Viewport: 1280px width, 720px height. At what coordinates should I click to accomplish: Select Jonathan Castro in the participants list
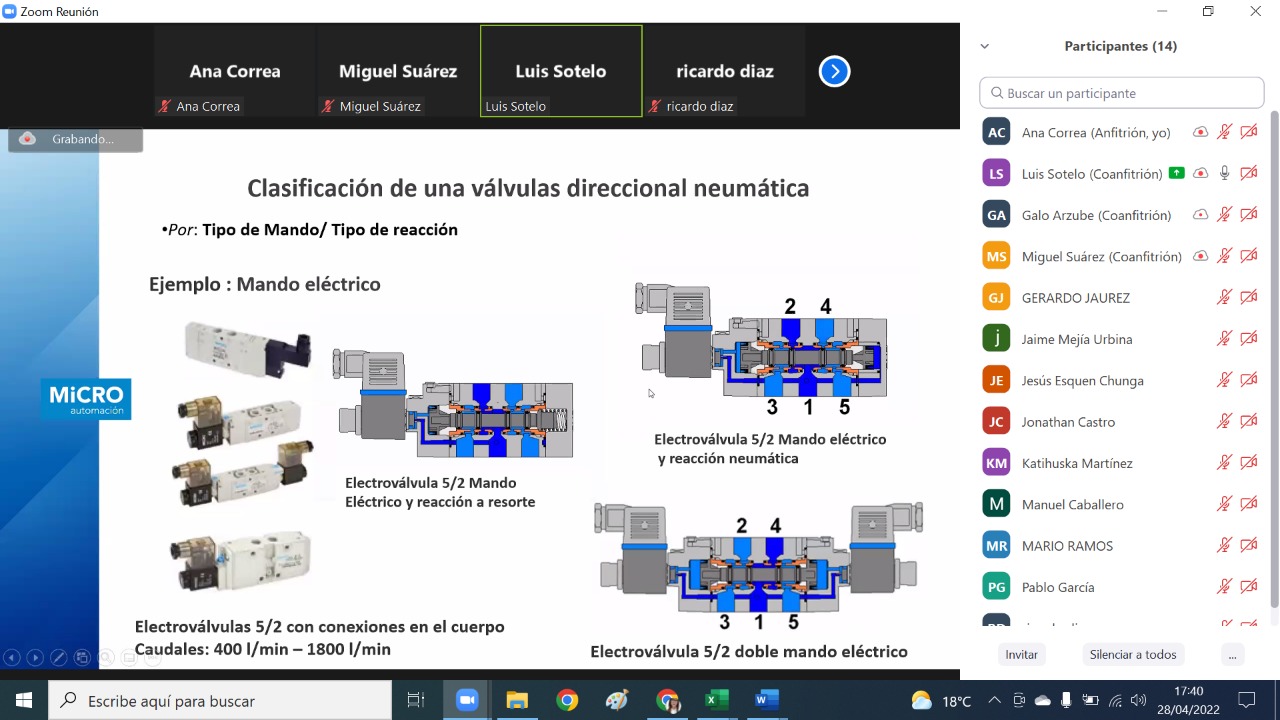1068,422
